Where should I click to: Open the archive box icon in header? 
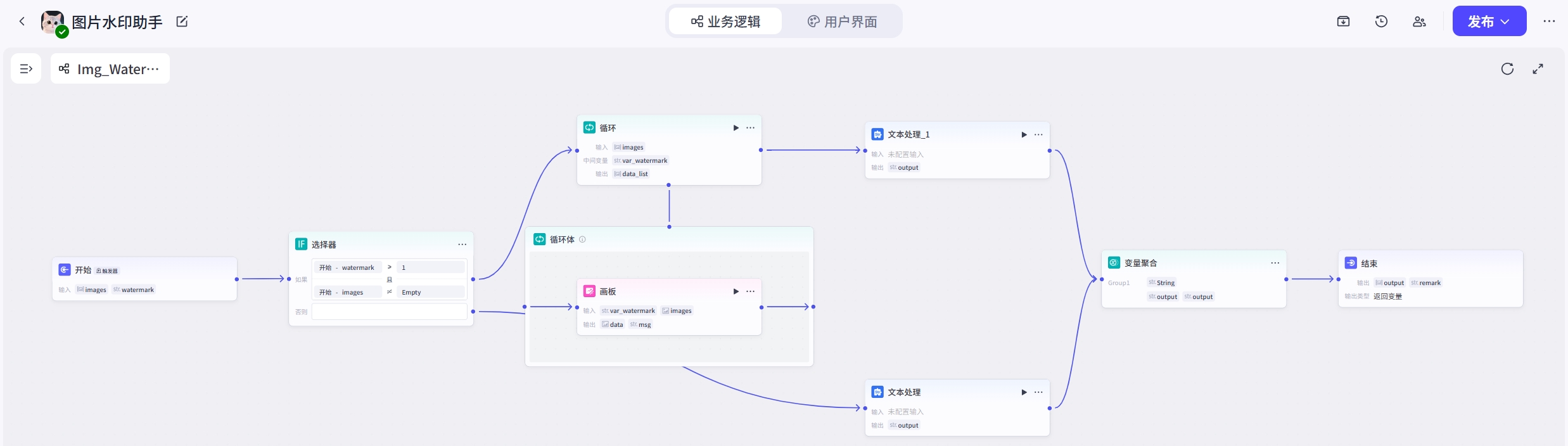tap(1343, 22)
